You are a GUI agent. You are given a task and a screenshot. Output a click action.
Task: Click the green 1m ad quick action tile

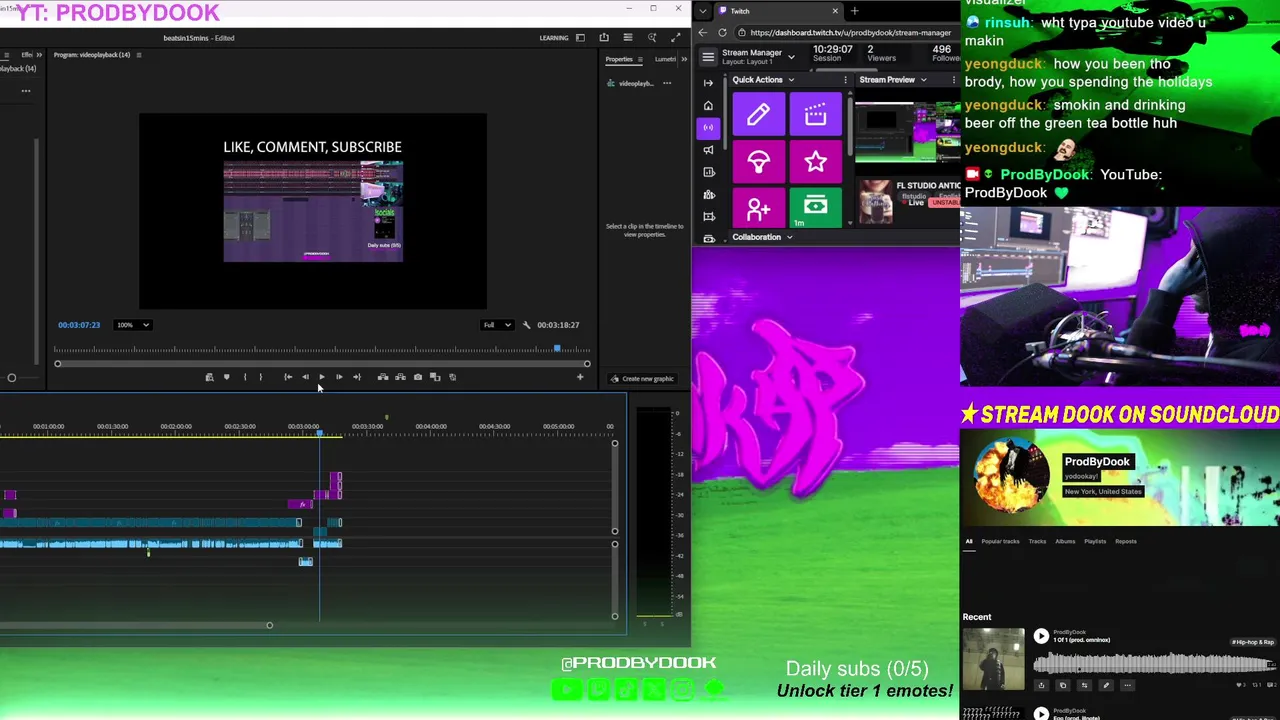click(x=816, y=208)
